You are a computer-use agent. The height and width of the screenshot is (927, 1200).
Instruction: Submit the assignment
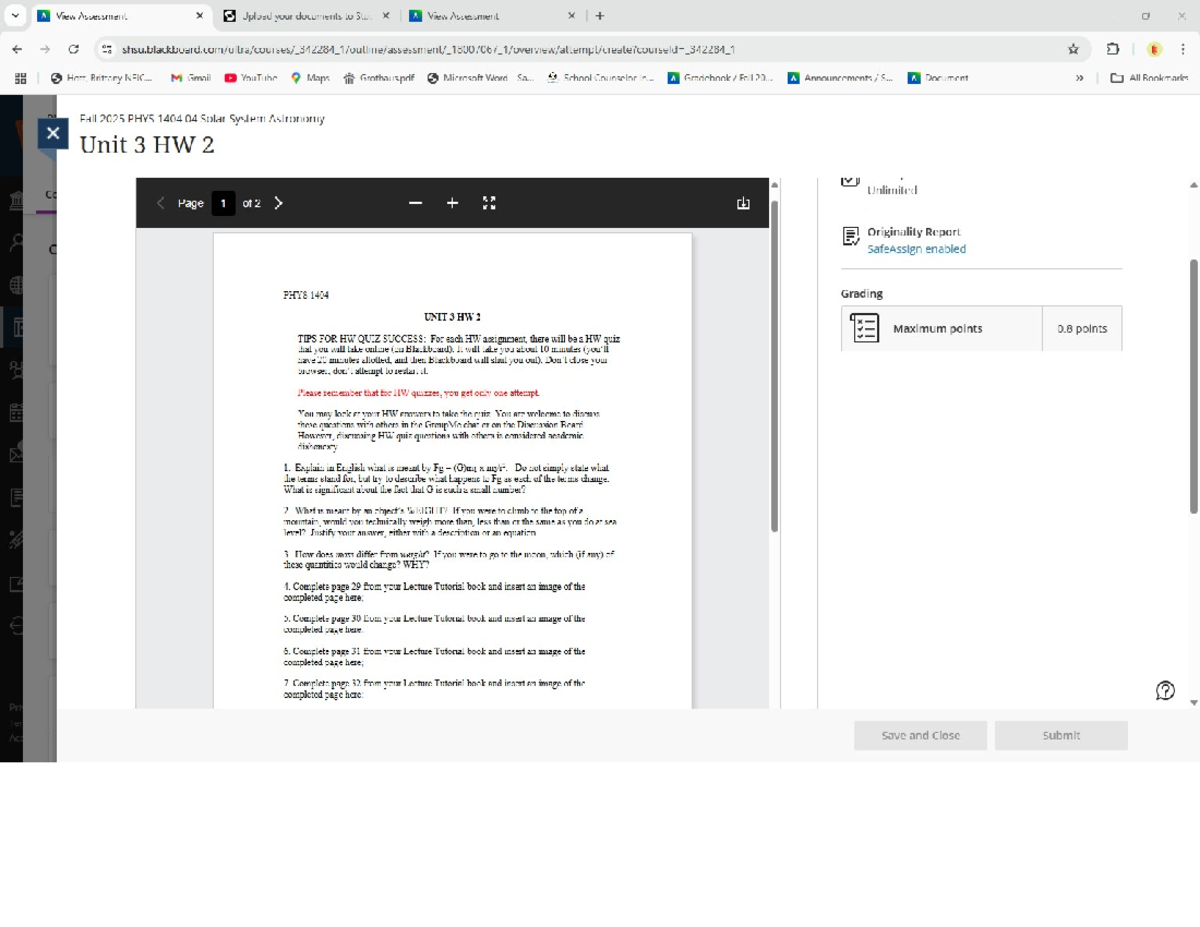pos(1061,735)
